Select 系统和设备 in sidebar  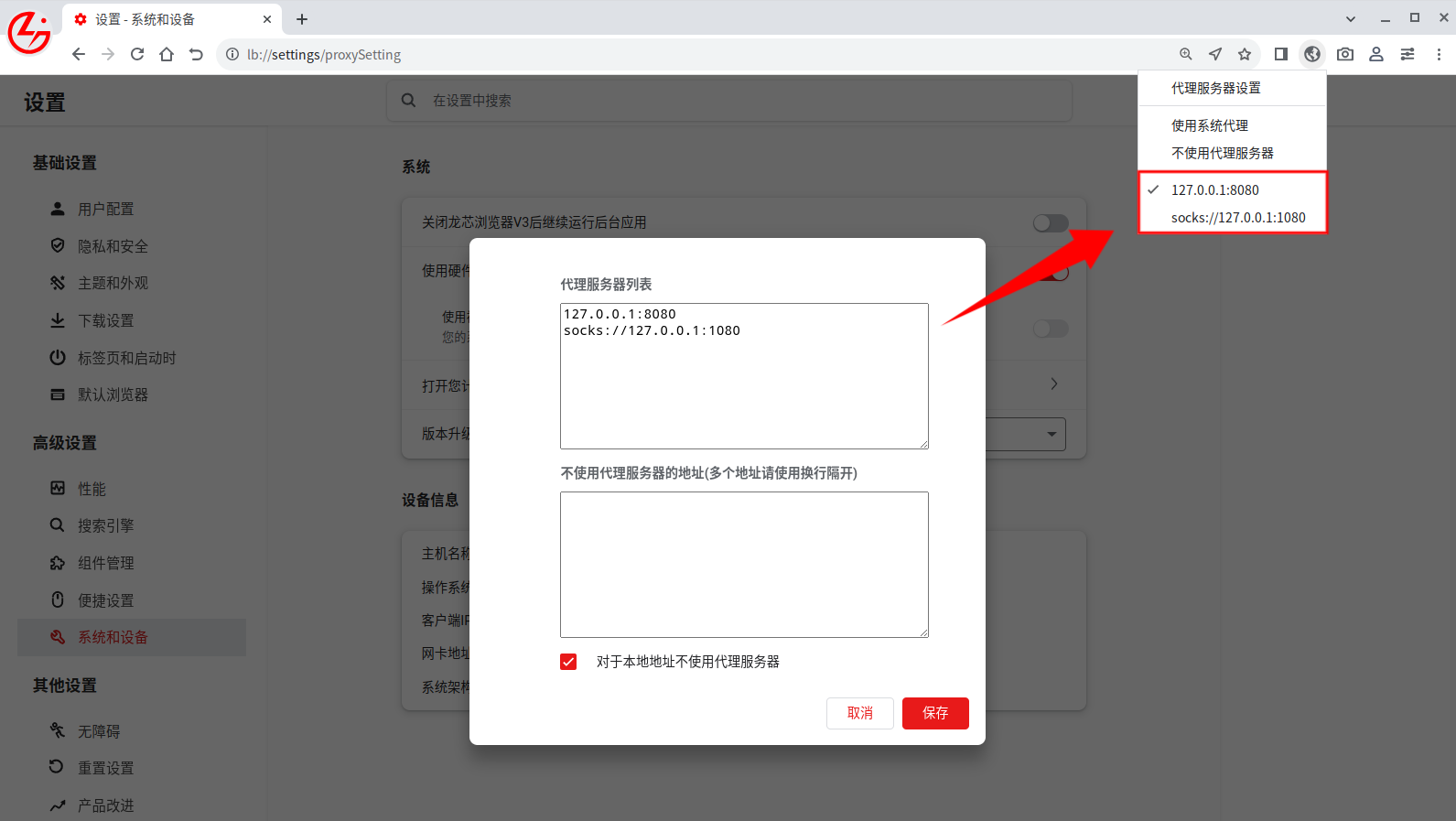(x=132, y=637)
